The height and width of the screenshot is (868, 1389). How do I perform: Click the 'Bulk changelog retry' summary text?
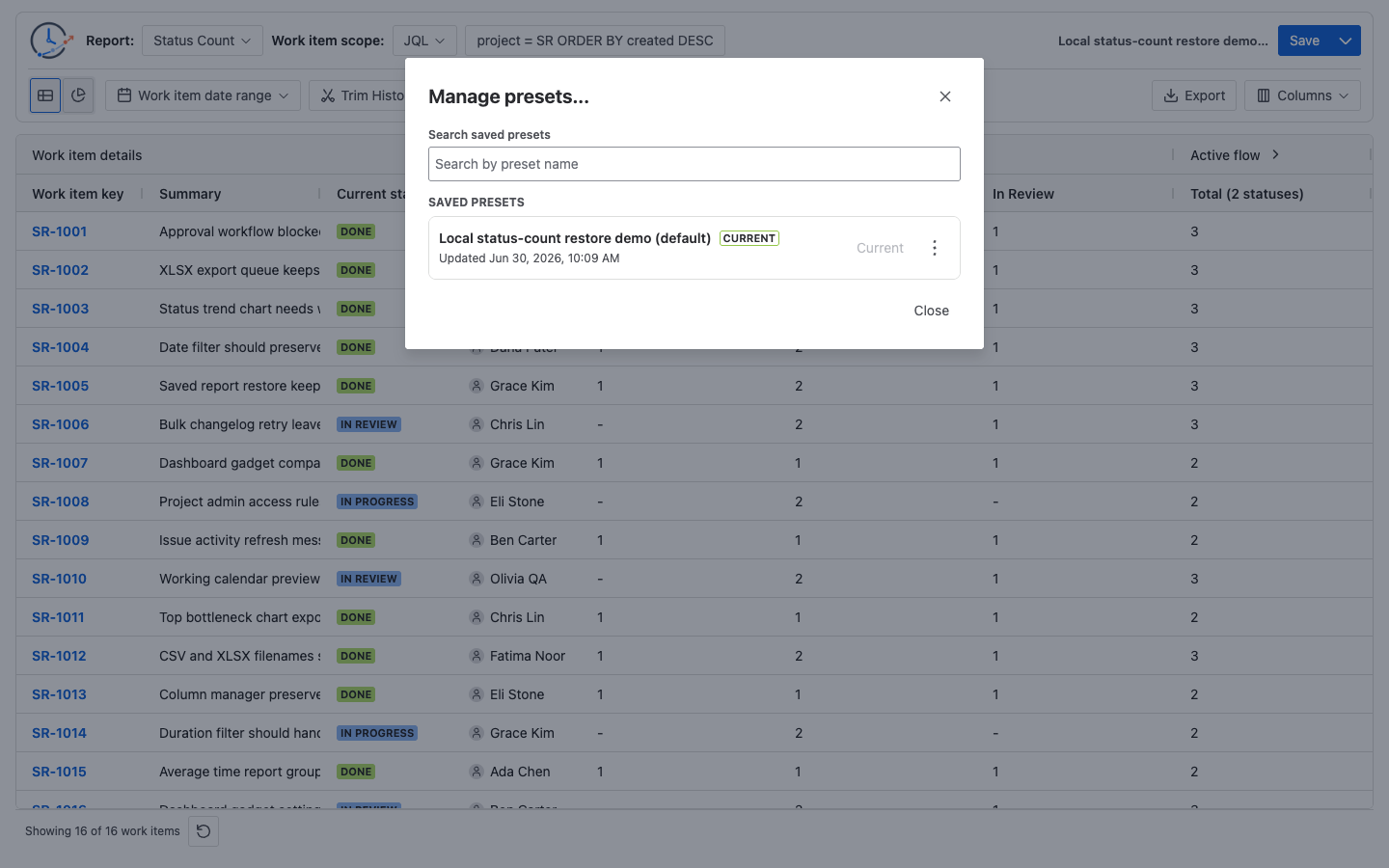pos(239,424)
